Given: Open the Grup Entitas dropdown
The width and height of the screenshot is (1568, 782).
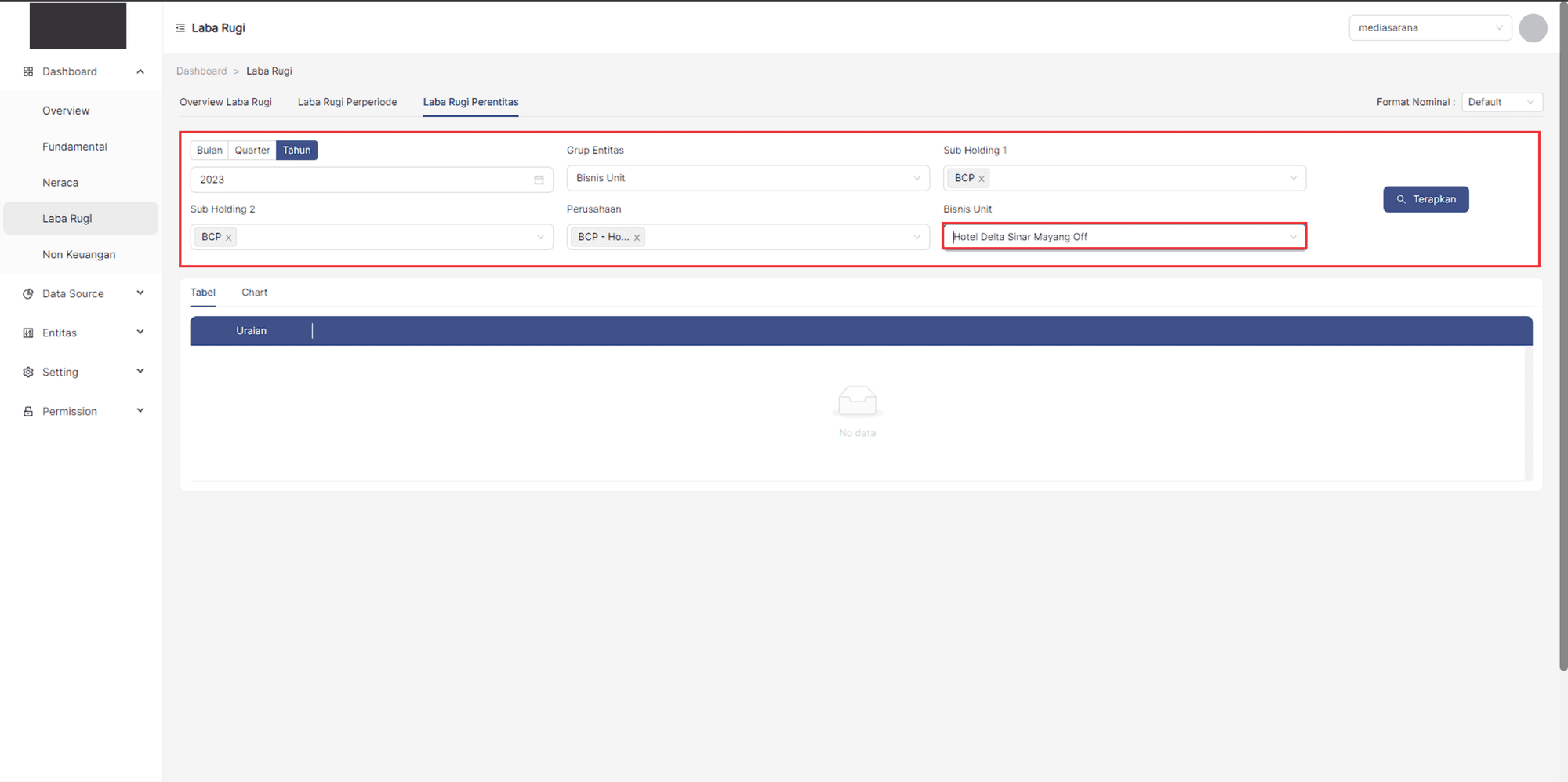Looking at the screenshot, I should 747,179.
